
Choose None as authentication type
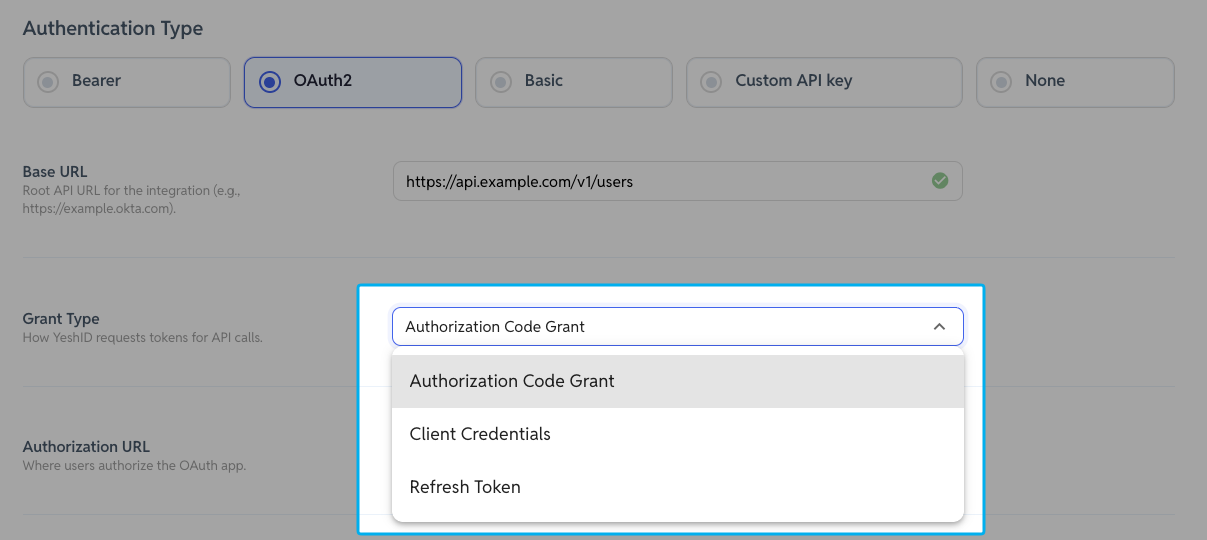pyautogui.click(x=1075, y=82)
